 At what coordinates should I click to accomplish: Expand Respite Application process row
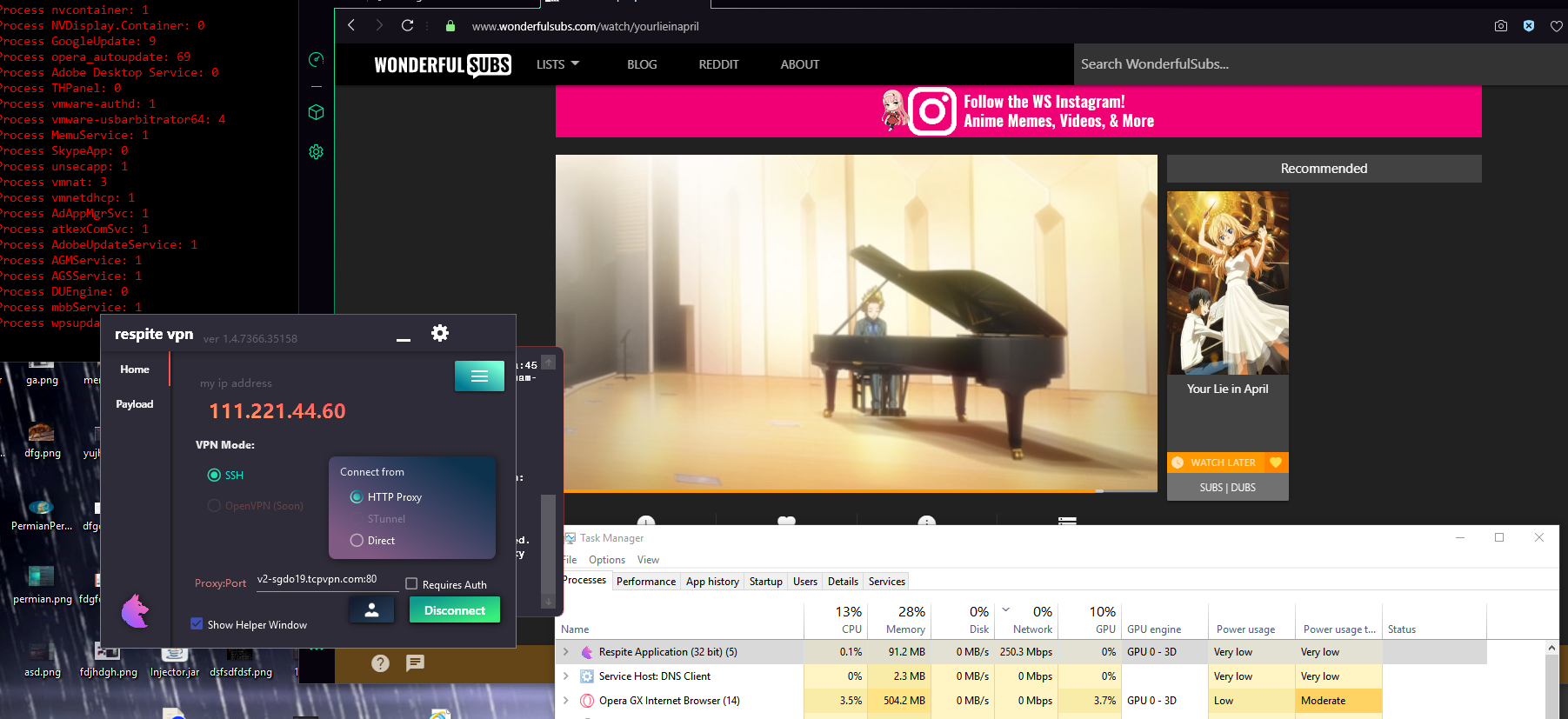coord(566,651)
